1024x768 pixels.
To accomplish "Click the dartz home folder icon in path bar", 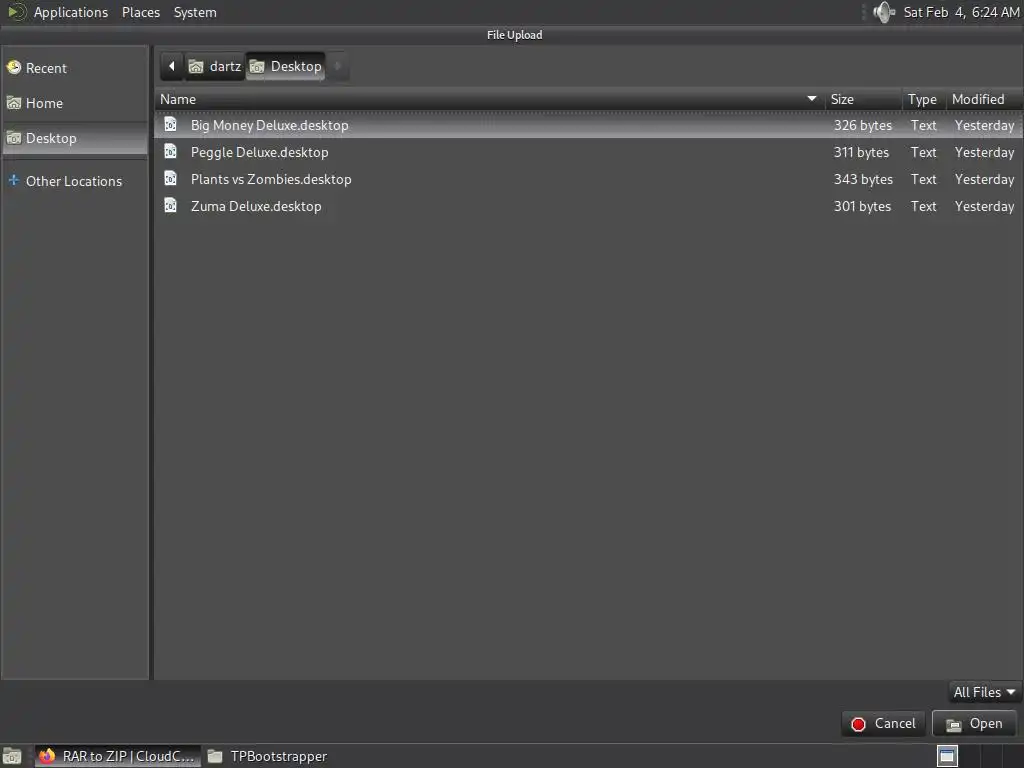I will 196,67.
